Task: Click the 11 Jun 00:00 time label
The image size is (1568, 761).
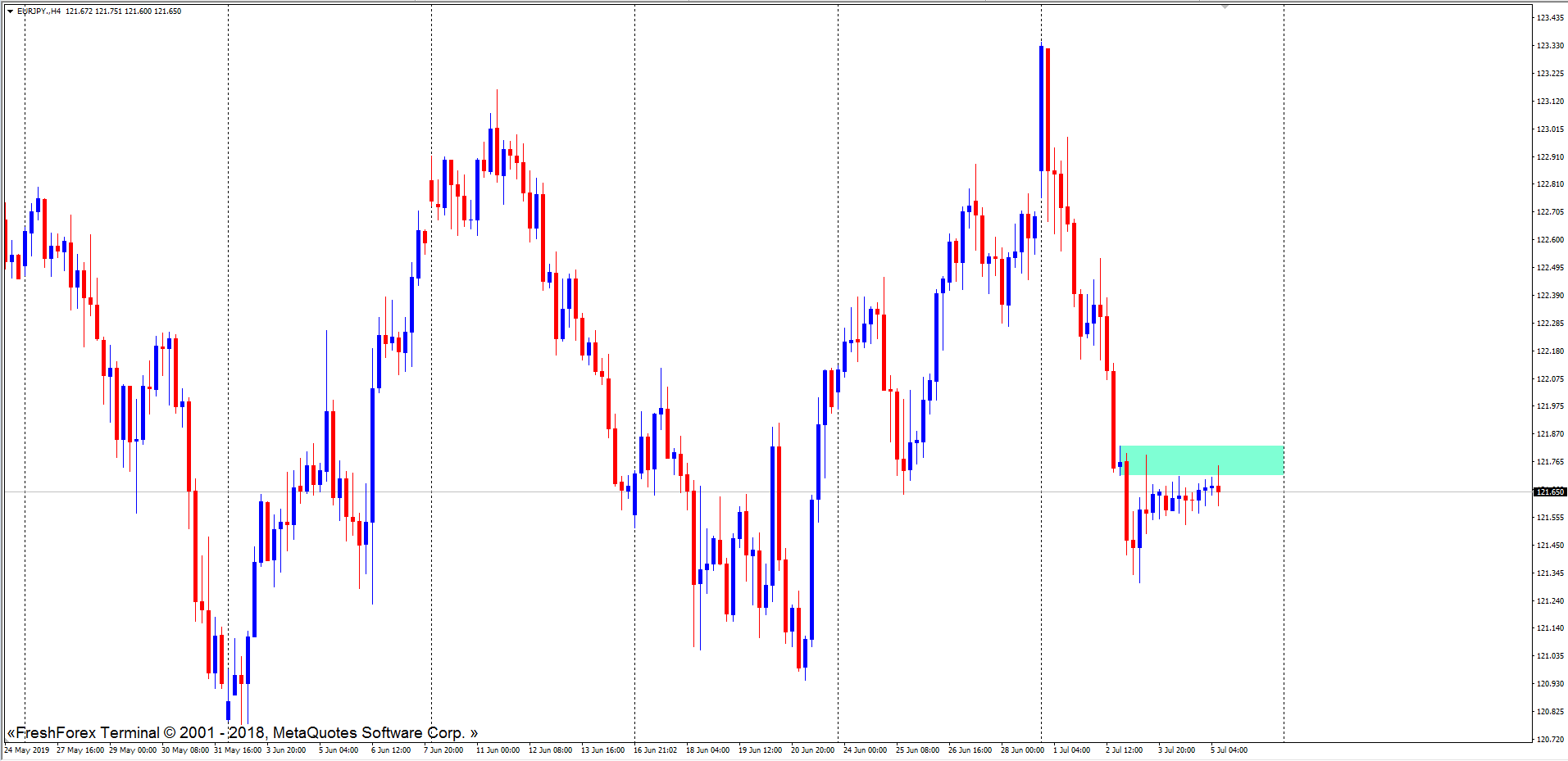Action: [x=498, y=750]
